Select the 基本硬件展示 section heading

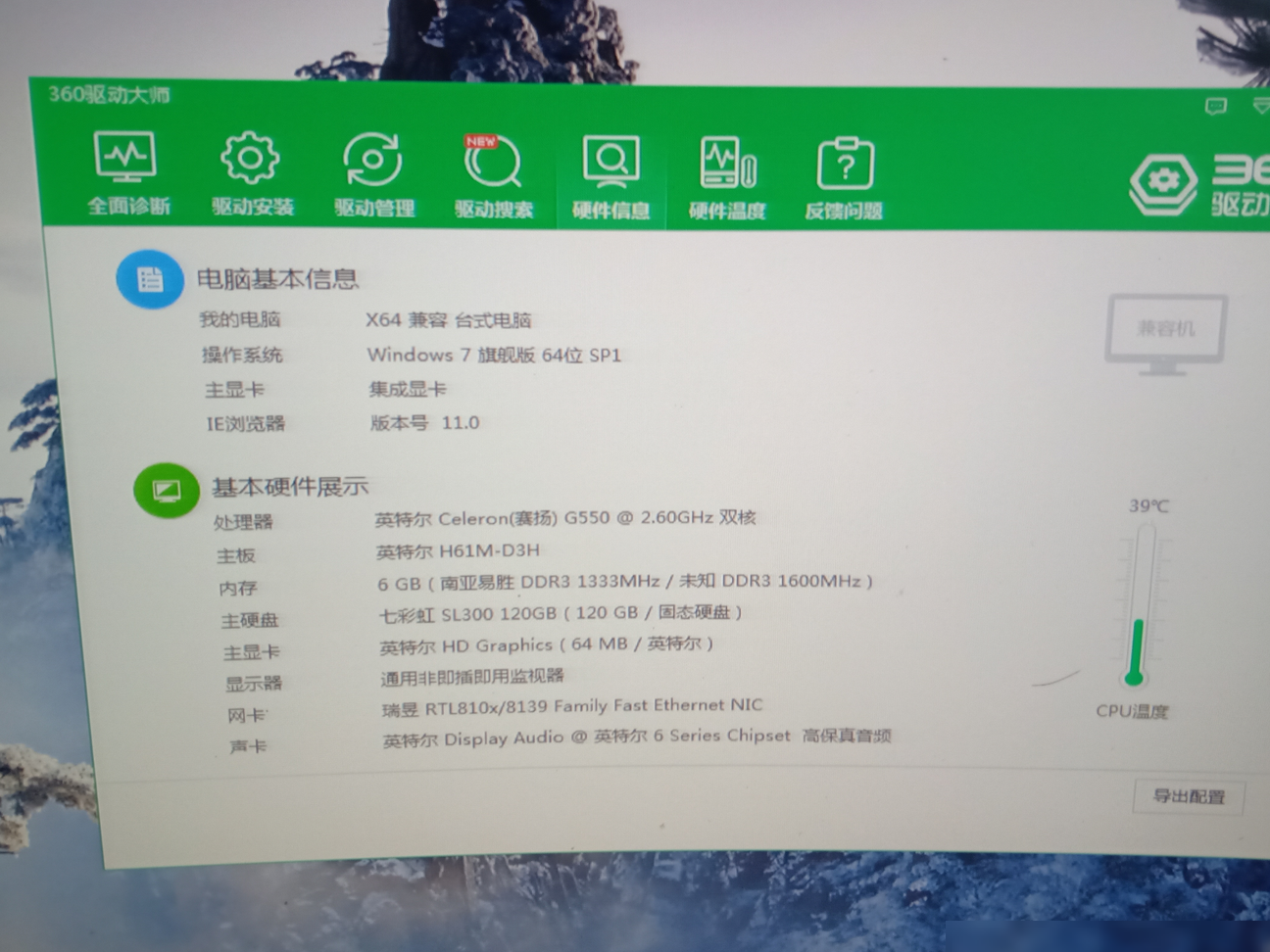[x=290, y=486]
